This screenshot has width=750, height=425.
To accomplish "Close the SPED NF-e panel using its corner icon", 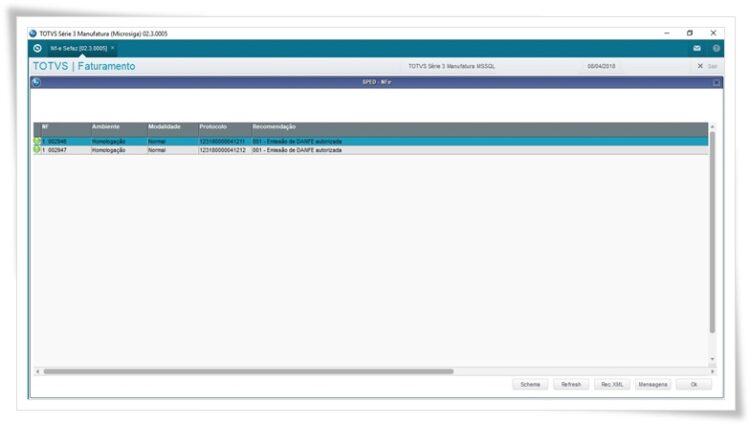I will (716, 82).
